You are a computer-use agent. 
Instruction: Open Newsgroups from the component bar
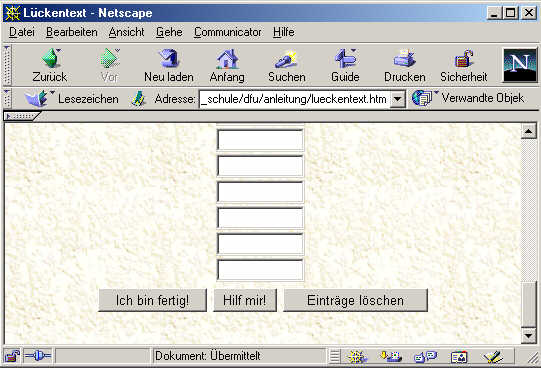pyautogui.click(x=425, y=357)
